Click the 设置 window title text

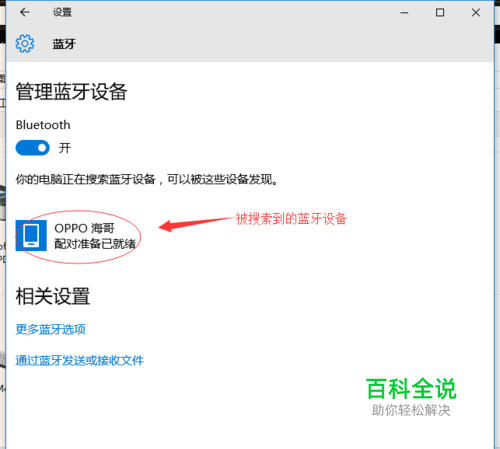[x=62, y=12]
